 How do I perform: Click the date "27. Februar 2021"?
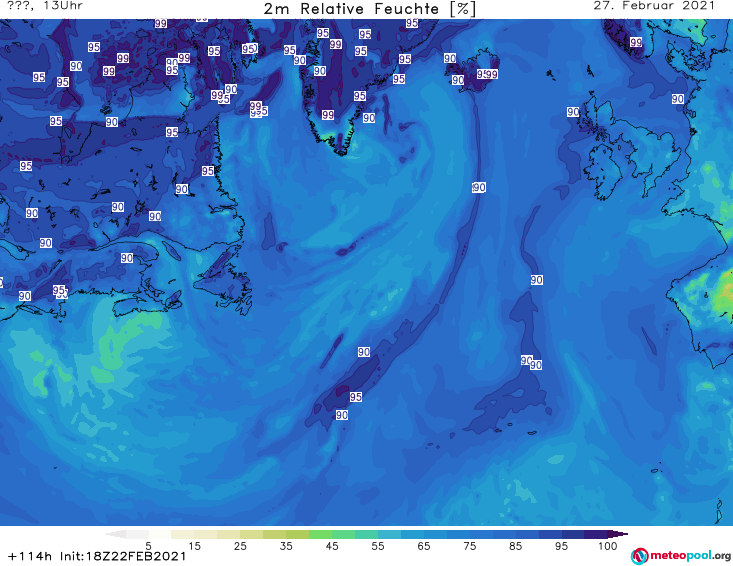(x=654, y=6)
